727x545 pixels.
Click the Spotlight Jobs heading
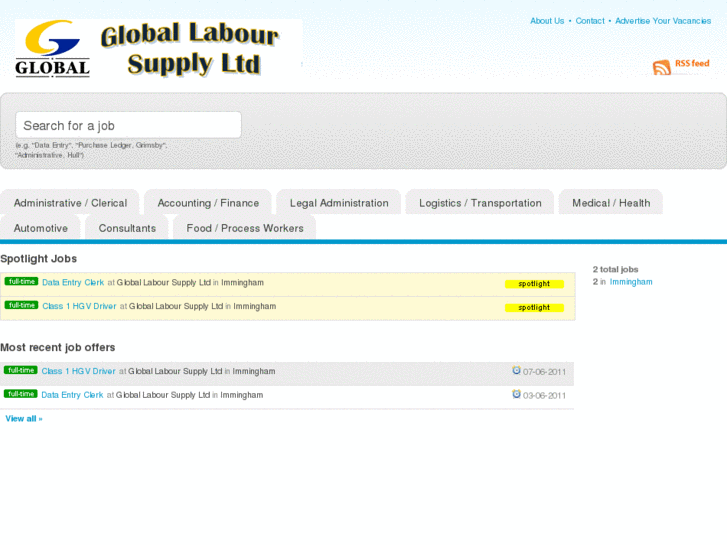38,259
